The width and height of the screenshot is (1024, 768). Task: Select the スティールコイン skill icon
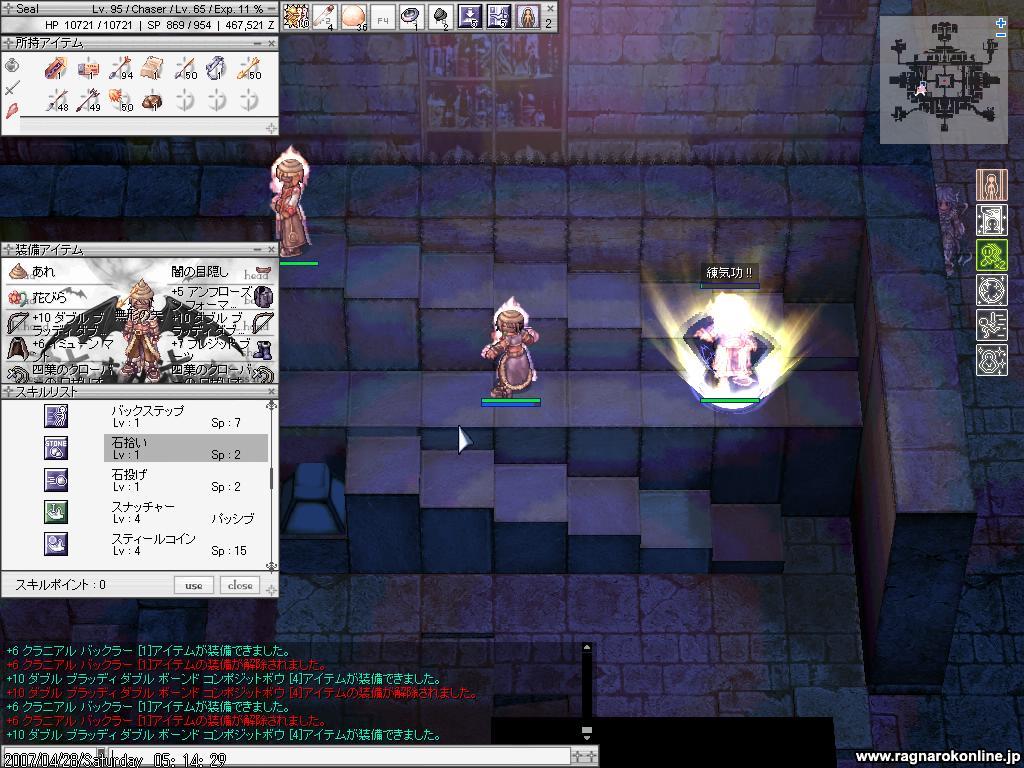[x=56, y=544]
